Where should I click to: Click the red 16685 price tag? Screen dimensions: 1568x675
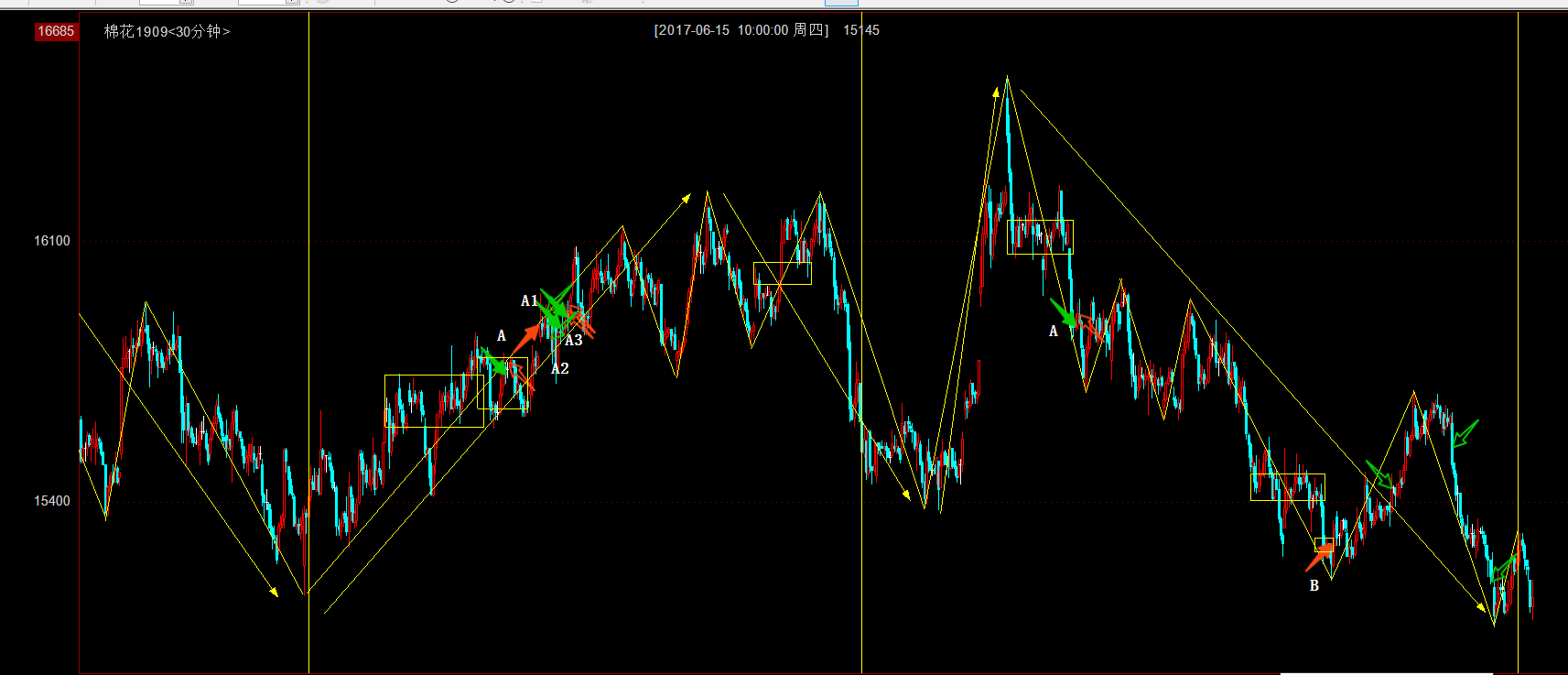pyautogui.click(x=56, y=31)
